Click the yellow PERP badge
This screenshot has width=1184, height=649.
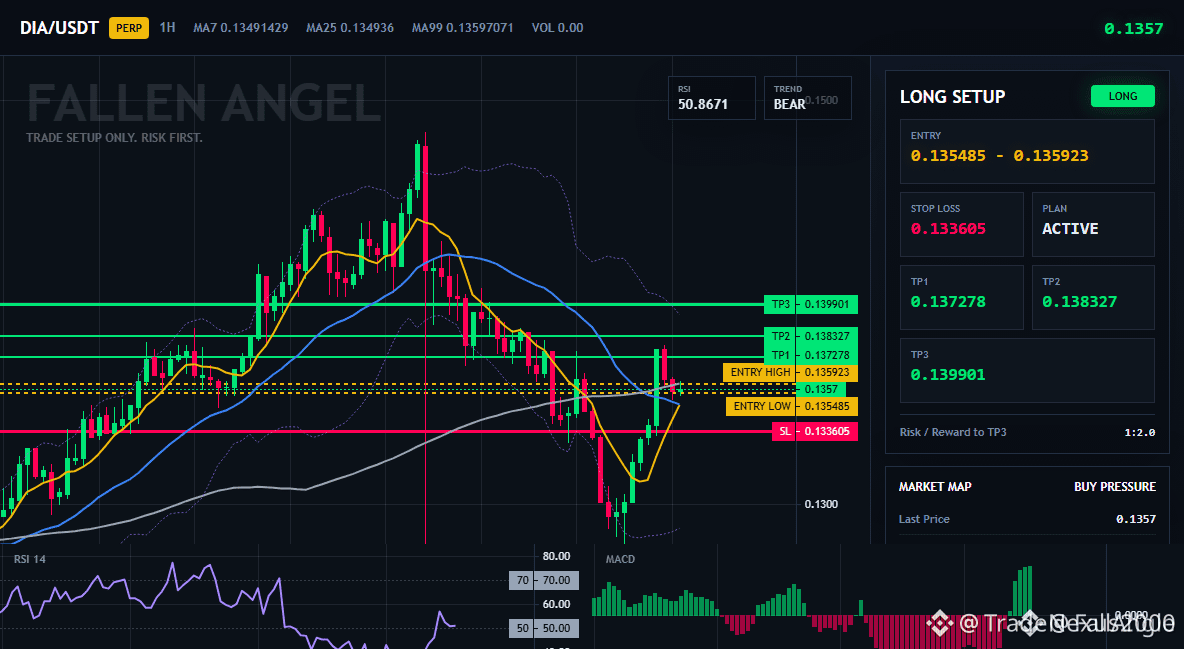(129, 28)
